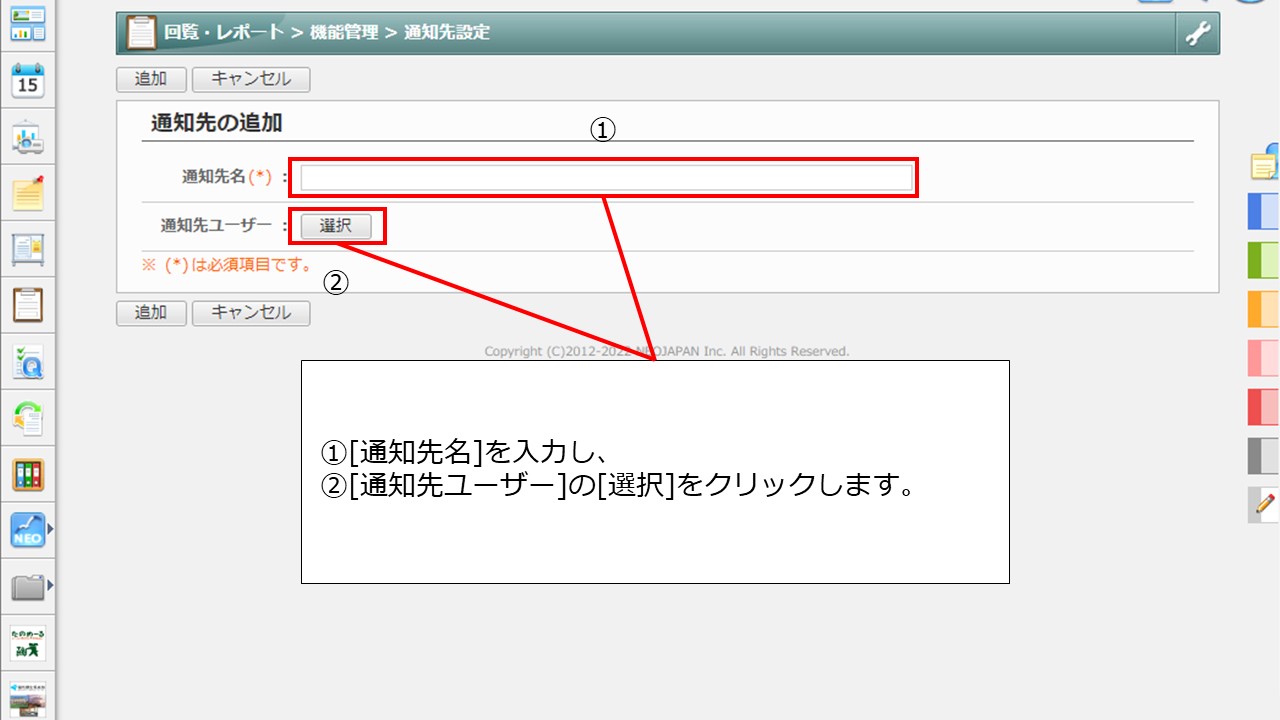Open the brown clipboard sidebar icon
This screenshot has height=720, width=1280.
[x=28, y=304]
